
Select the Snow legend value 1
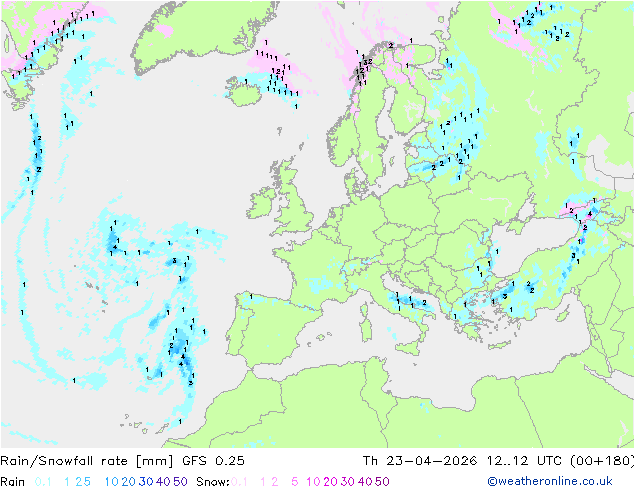(x=264, y=482)
